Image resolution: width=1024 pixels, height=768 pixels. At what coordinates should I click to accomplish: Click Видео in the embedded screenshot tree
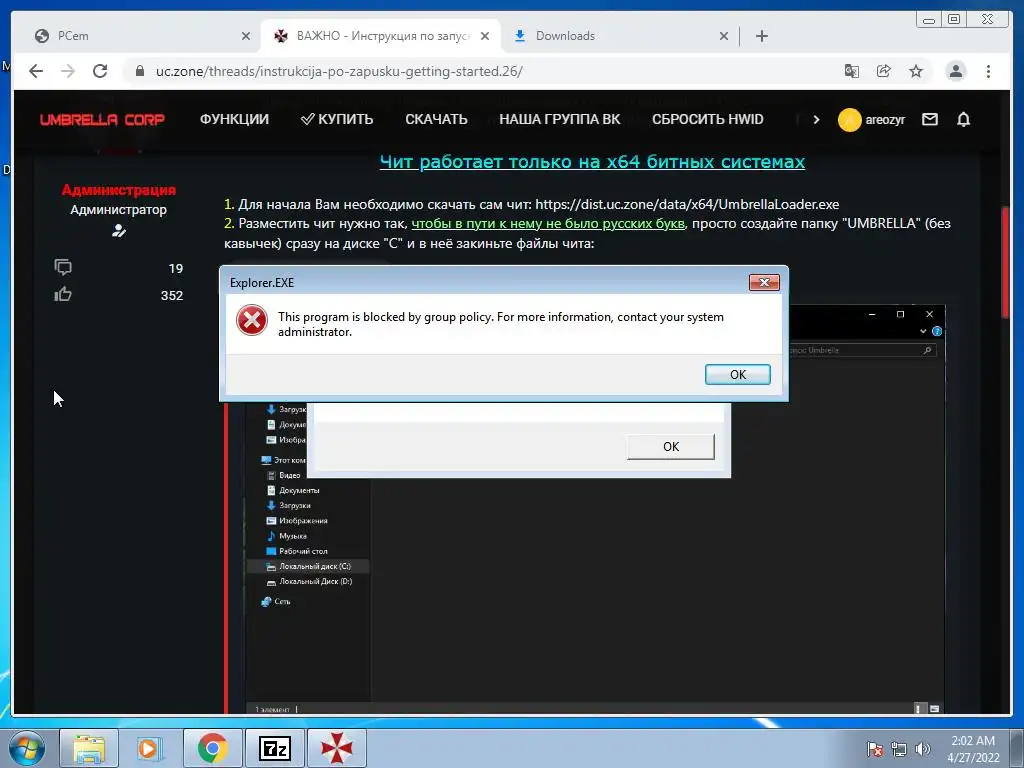click(283, 475)
